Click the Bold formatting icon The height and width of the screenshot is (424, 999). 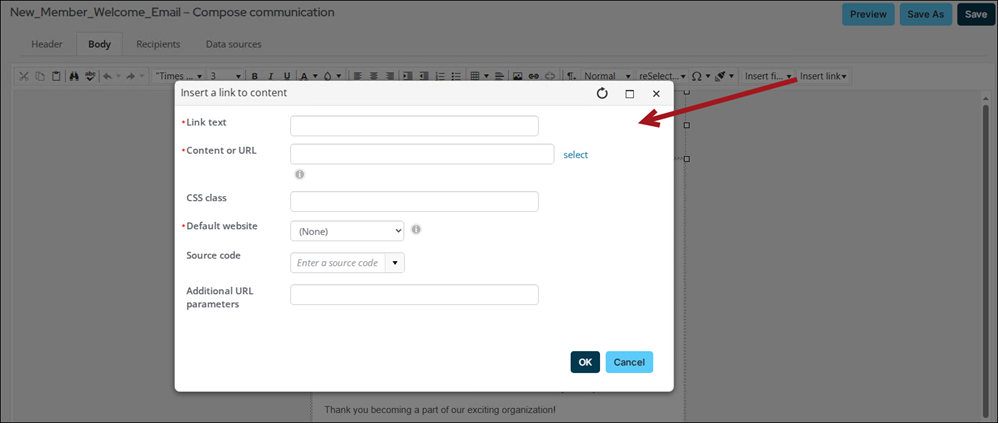(255, 76)
